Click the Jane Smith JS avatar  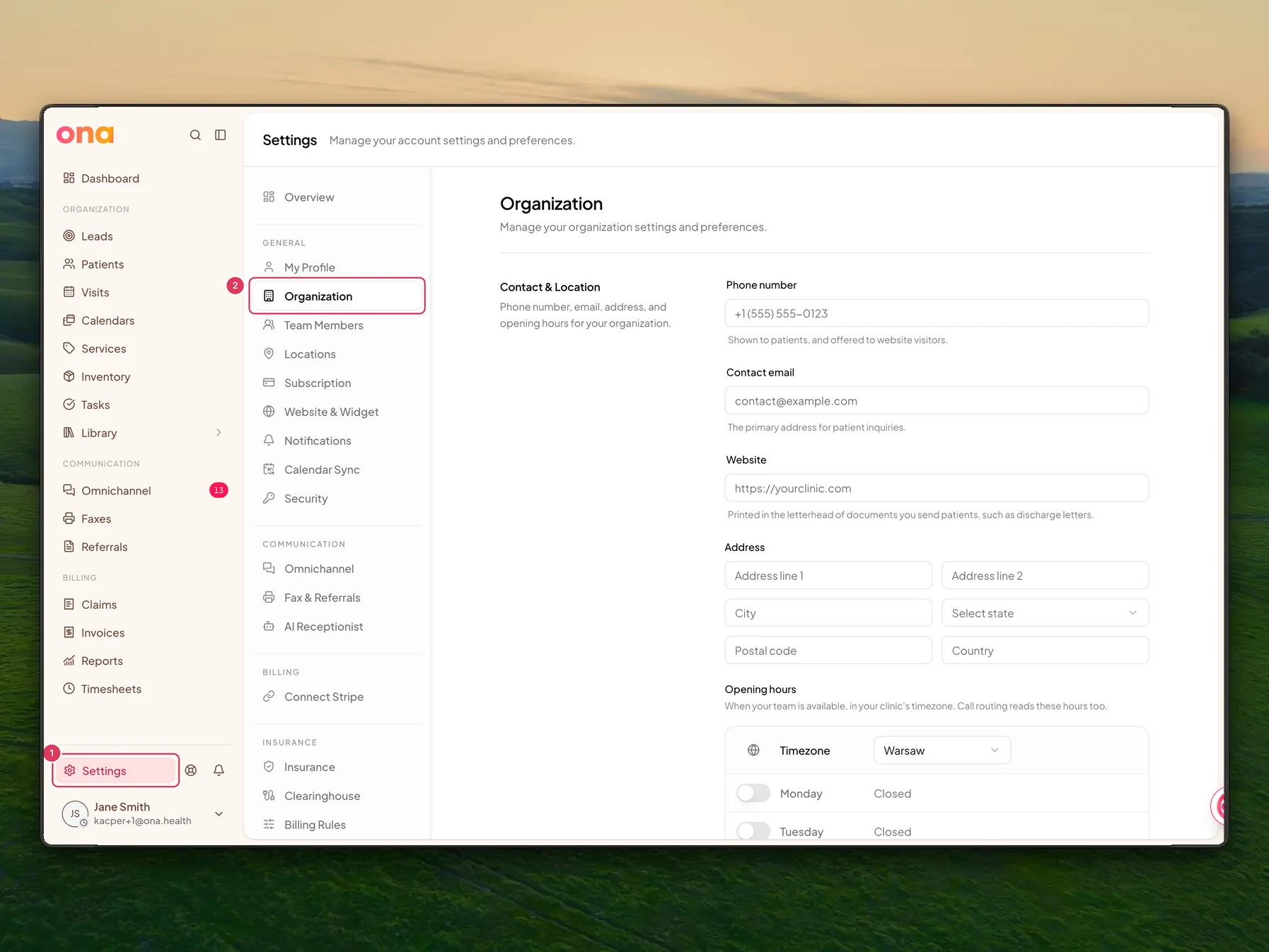[x=75, y=814]
